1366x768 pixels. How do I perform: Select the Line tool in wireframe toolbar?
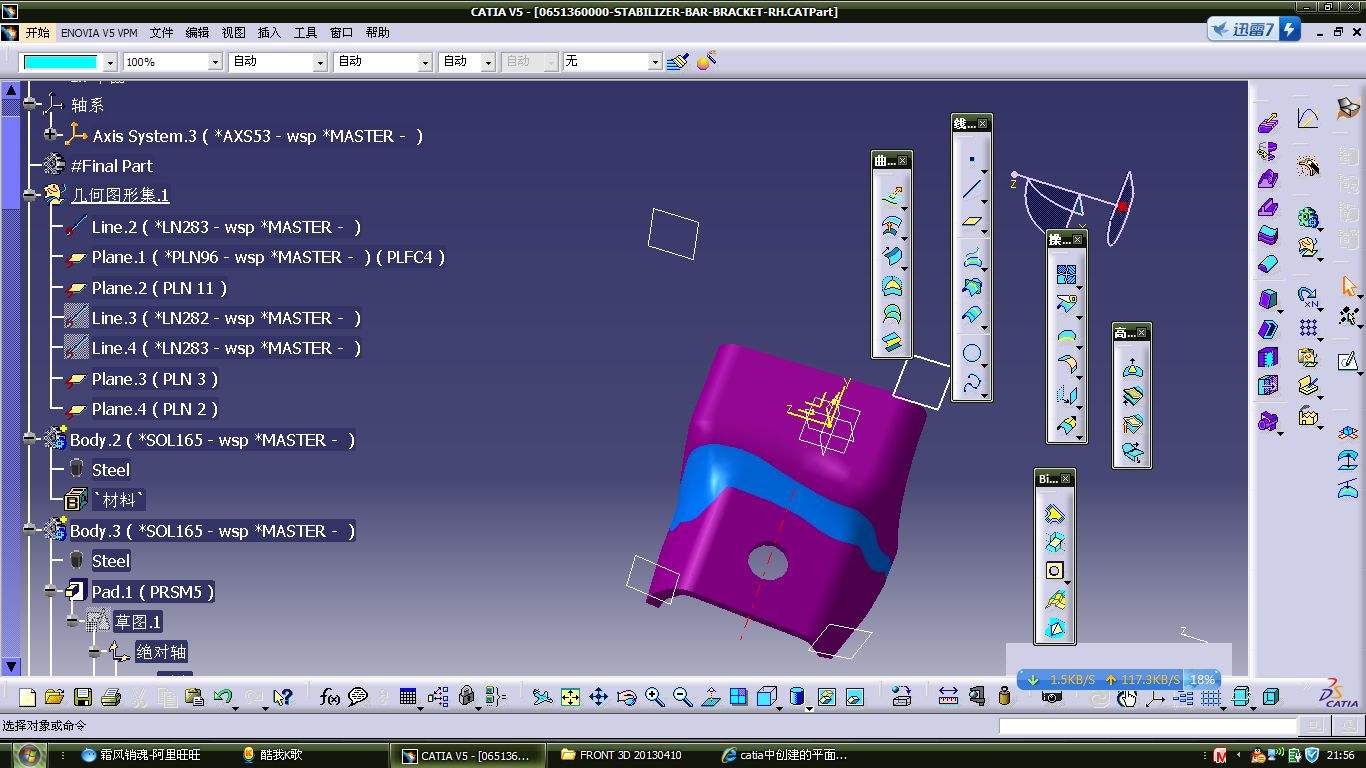click(x=971, y=190)
